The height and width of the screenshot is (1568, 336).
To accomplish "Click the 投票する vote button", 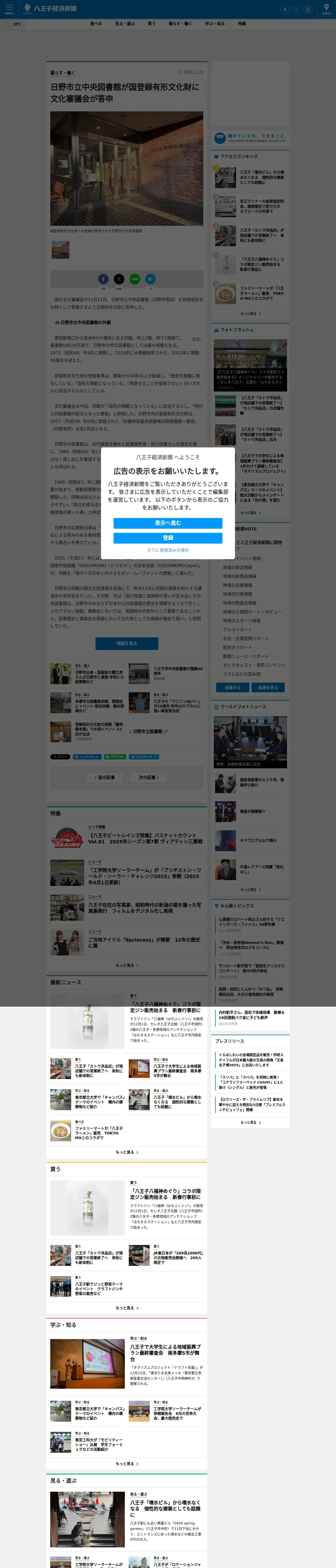I will [233, 688].
